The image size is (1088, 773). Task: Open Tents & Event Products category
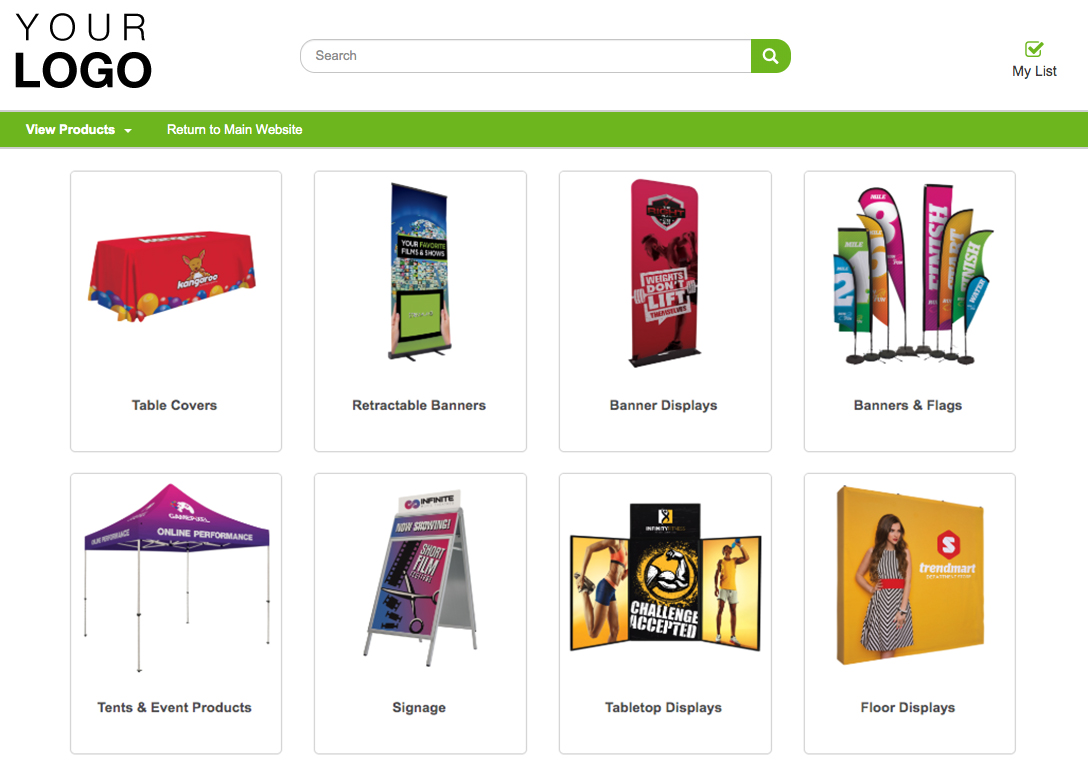(174, 708)
